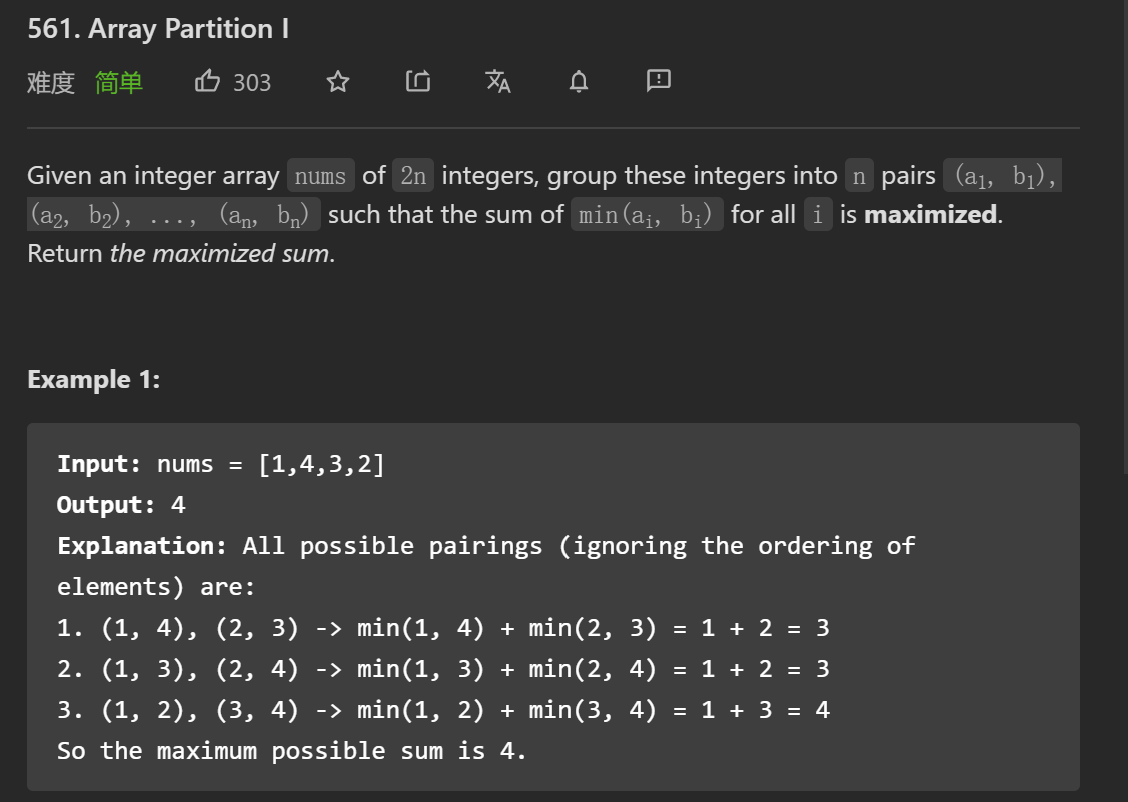Click the title 561. Array Partition I
Viewport: 1128px width, 802px height.
coord(158,29)
